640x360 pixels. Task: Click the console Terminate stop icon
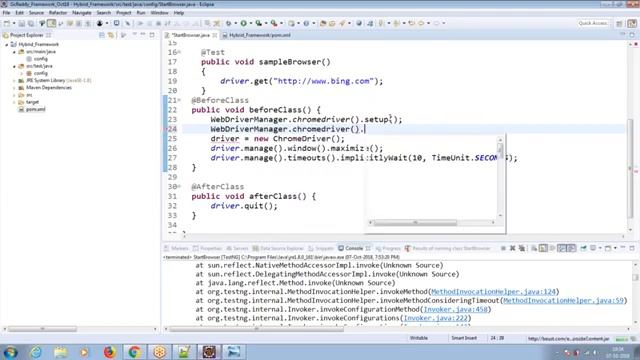click(x=503, y=248)
